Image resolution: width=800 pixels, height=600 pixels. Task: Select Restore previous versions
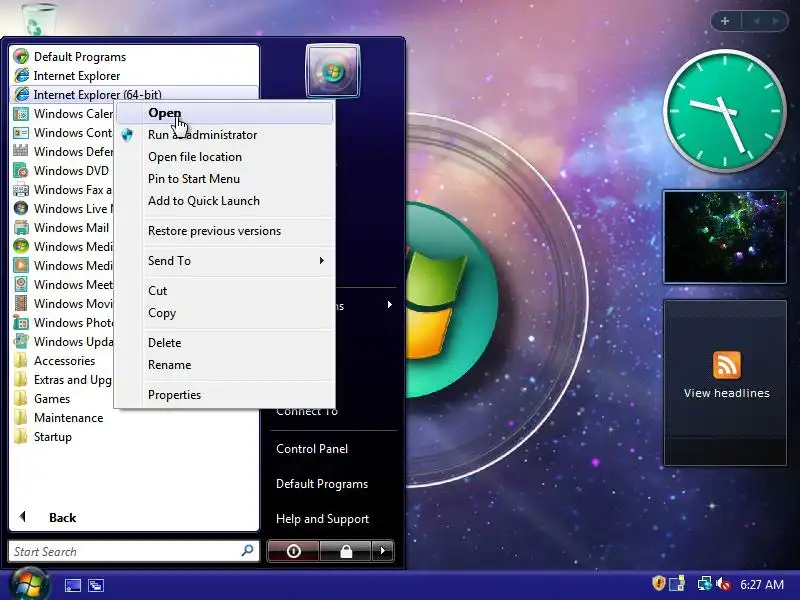coord(225,231)
